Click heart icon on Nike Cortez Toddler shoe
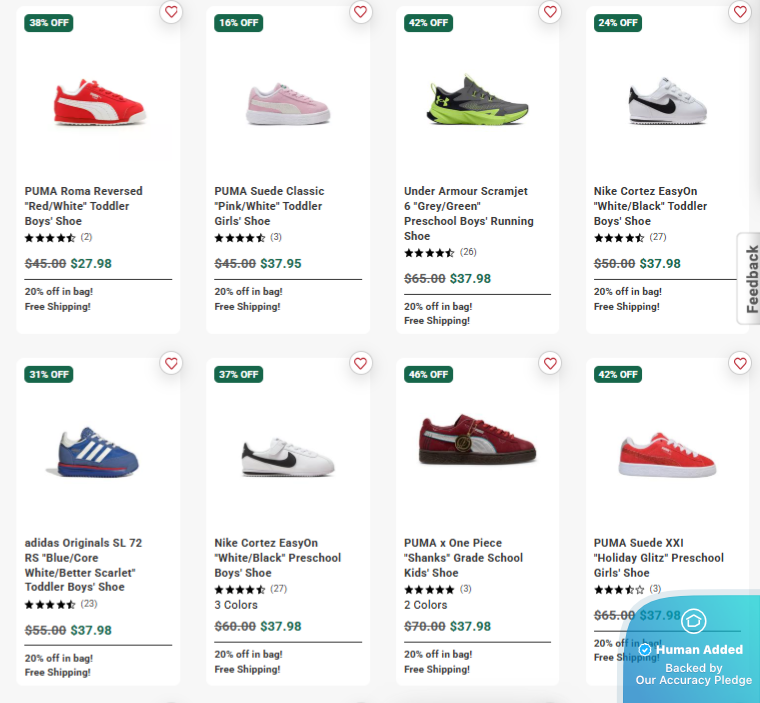 (x=740, y=12)
